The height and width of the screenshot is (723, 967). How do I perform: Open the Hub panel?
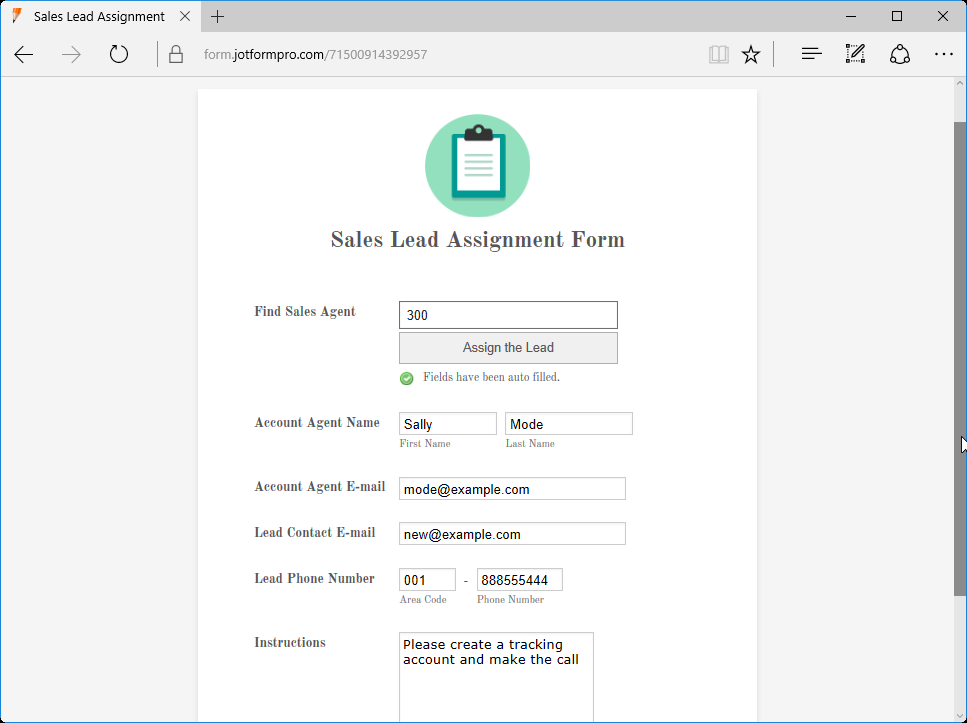click(810, 54)
